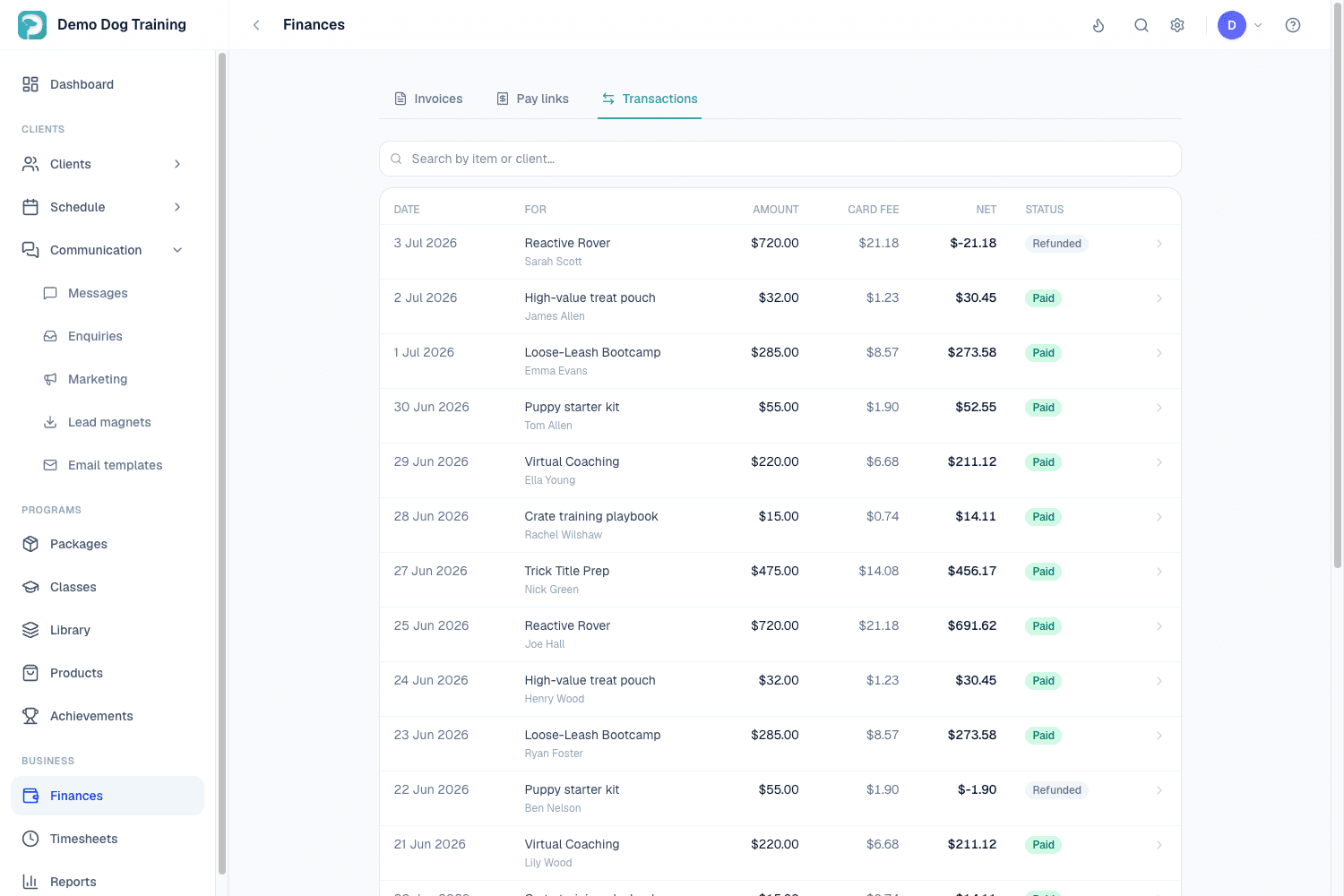
Task: Click the Classes graduation cap icon
Action: [x=30, y=587]
